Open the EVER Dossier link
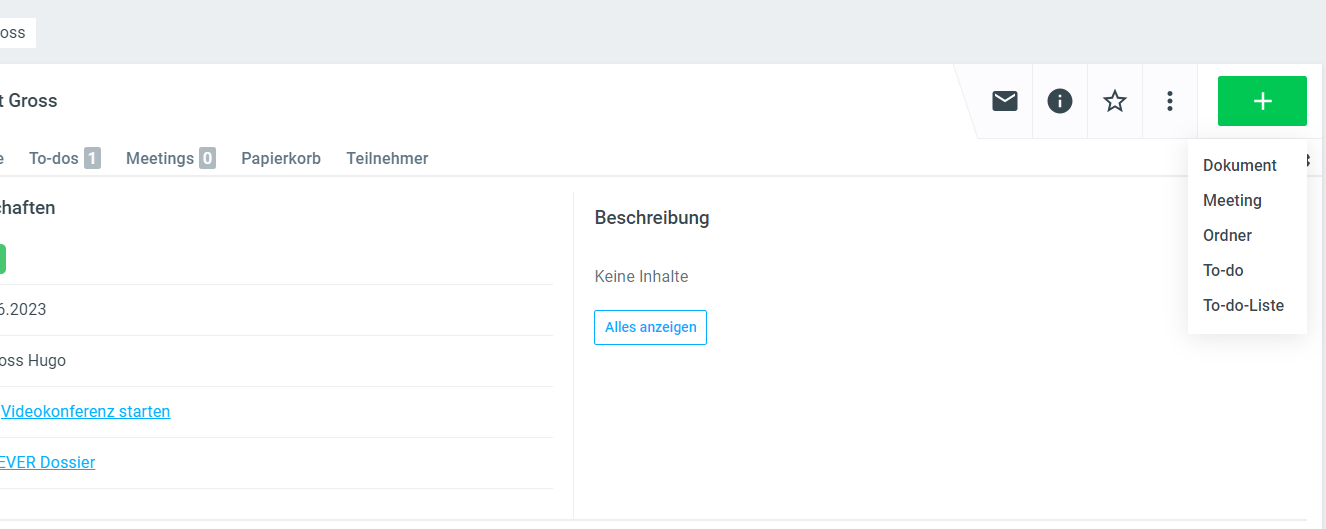The height and width of the screenshot is (529, 1326). tap(48, 462)
